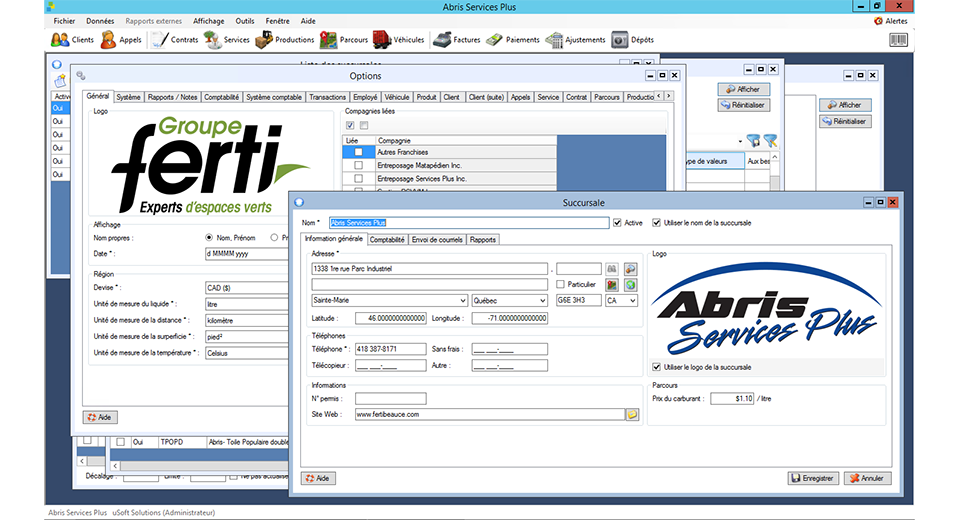960x520 pixels.
Task: Click the upper Afficher button
Action: tap(743, 89)
